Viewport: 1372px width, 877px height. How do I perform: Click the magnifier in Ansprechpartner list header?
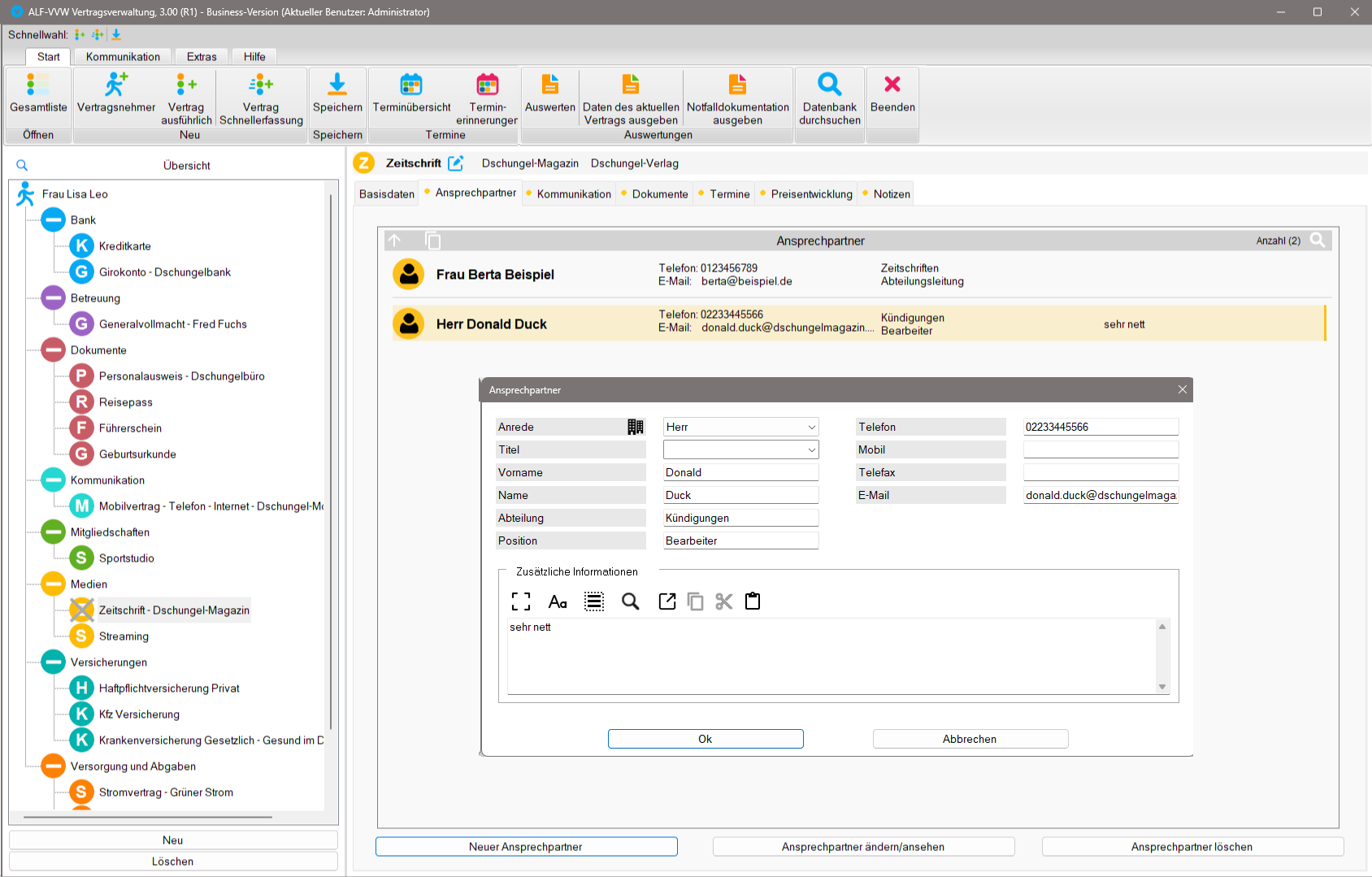pos(1318,241)
